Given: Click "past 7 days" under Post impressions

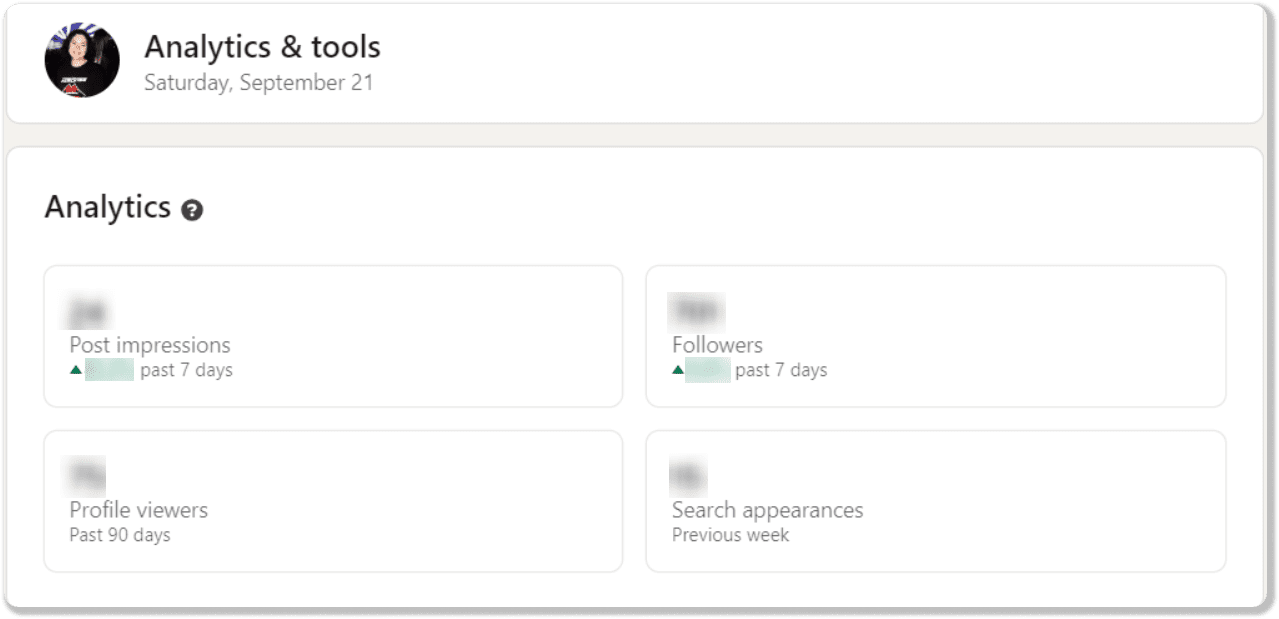Looking at the screenshot, I should tap(186, 371).
